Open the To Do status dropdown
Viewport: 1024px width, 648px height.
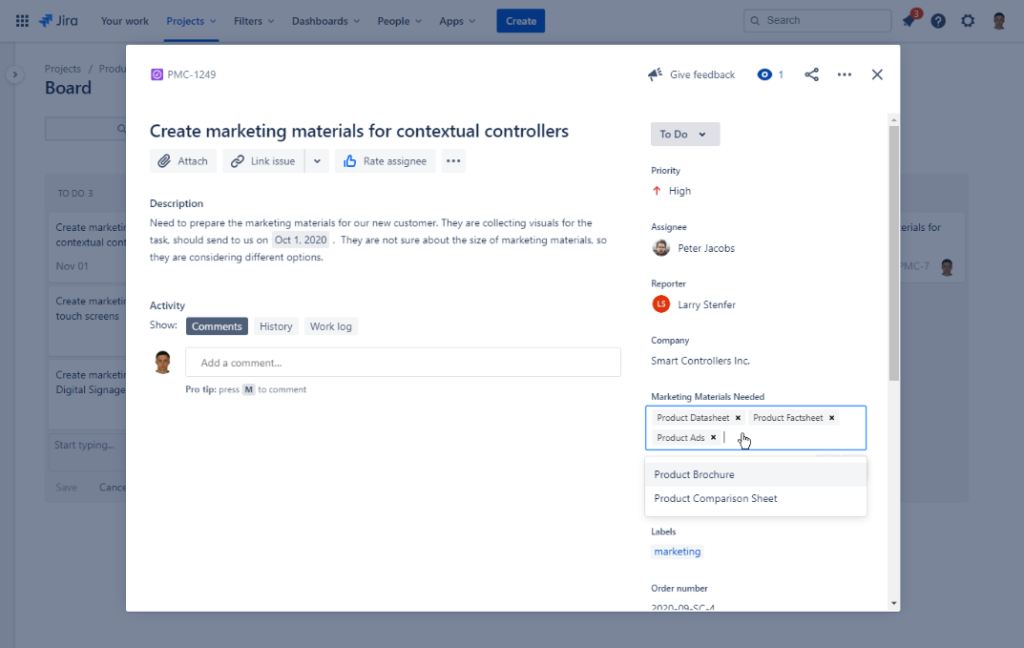(685, 134)
